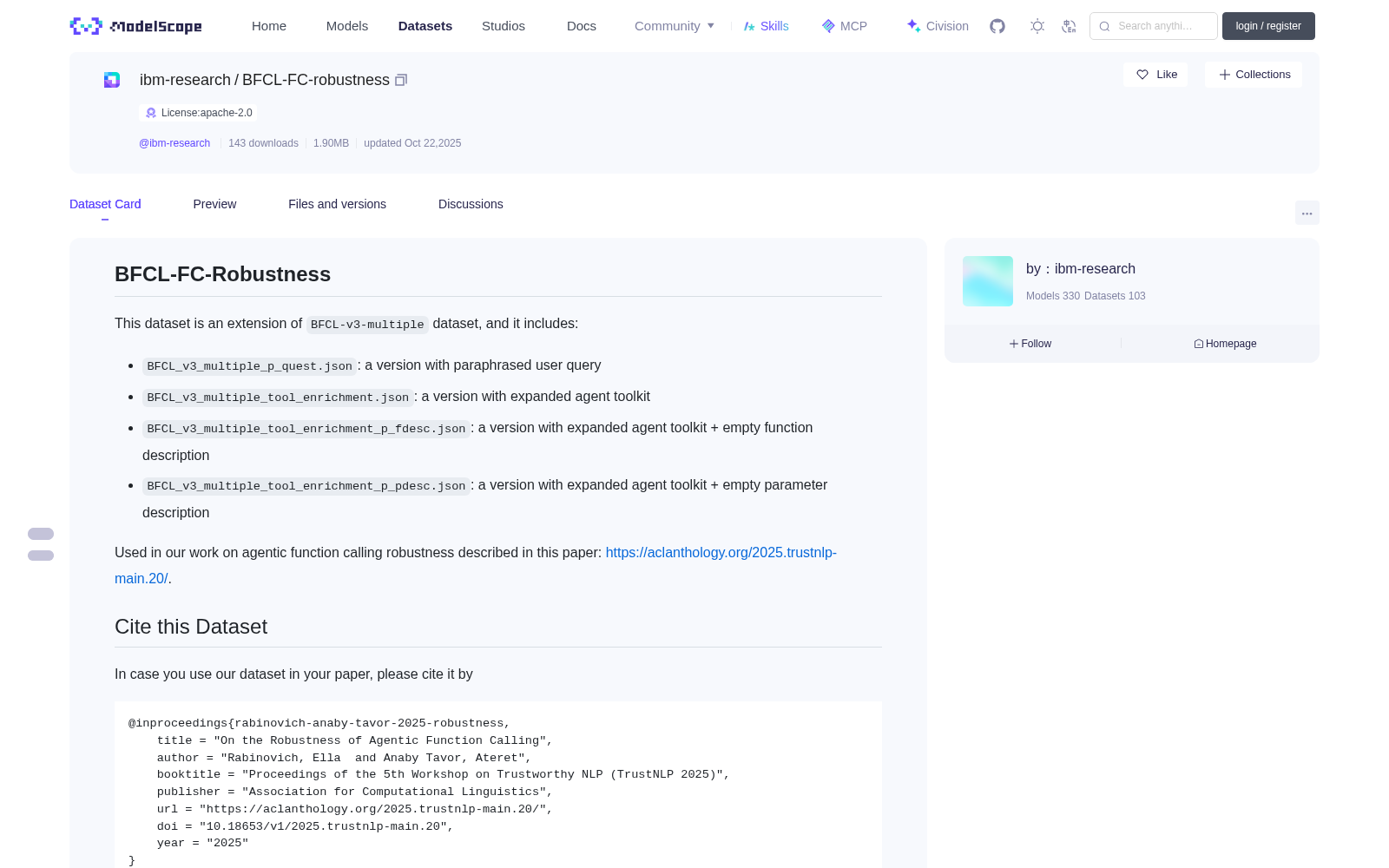Toggle light/dark theme sun icon

1037,26
